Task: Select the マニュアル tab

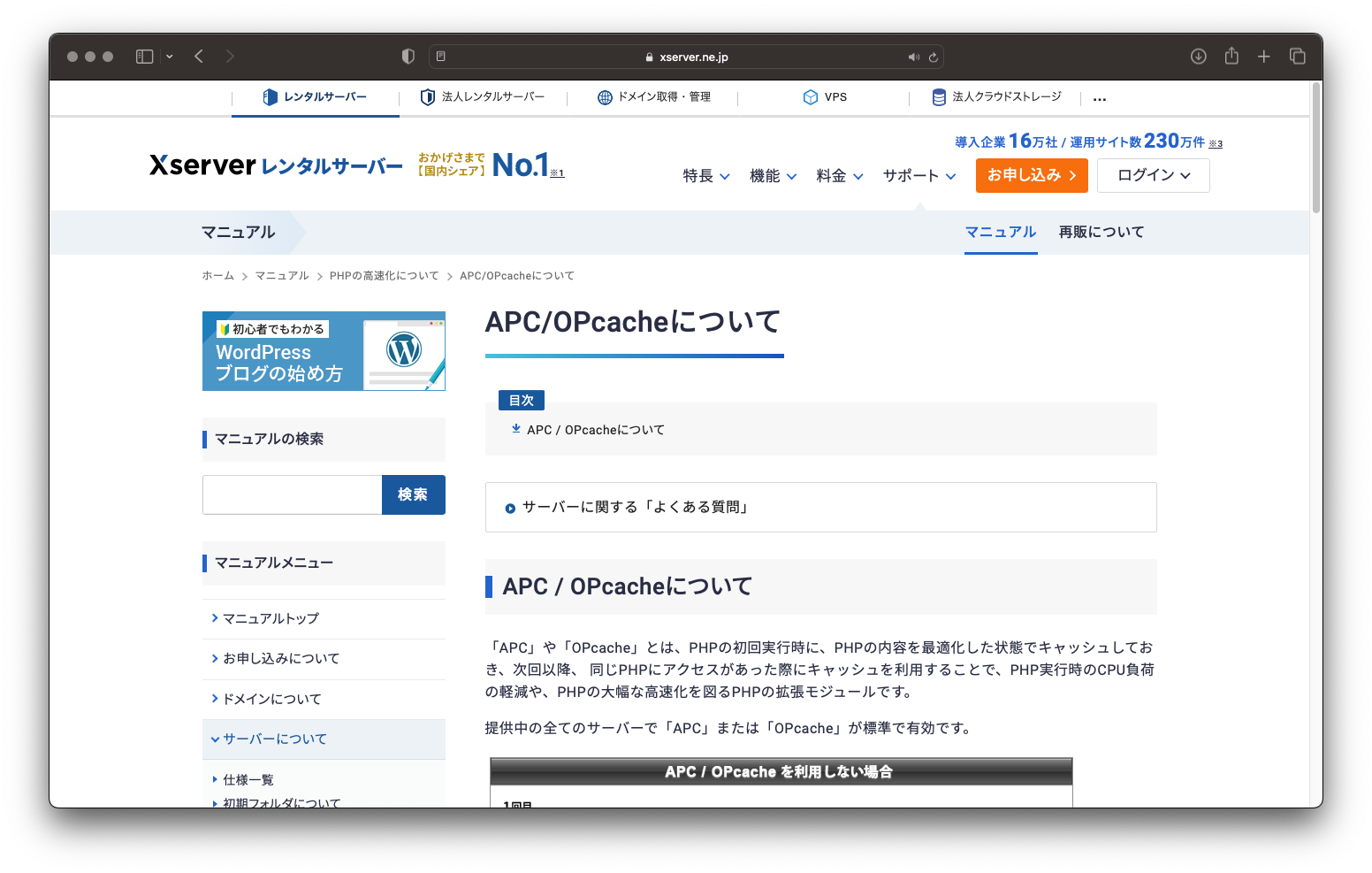Action: pyautogui.click(x=1000, y=232)
